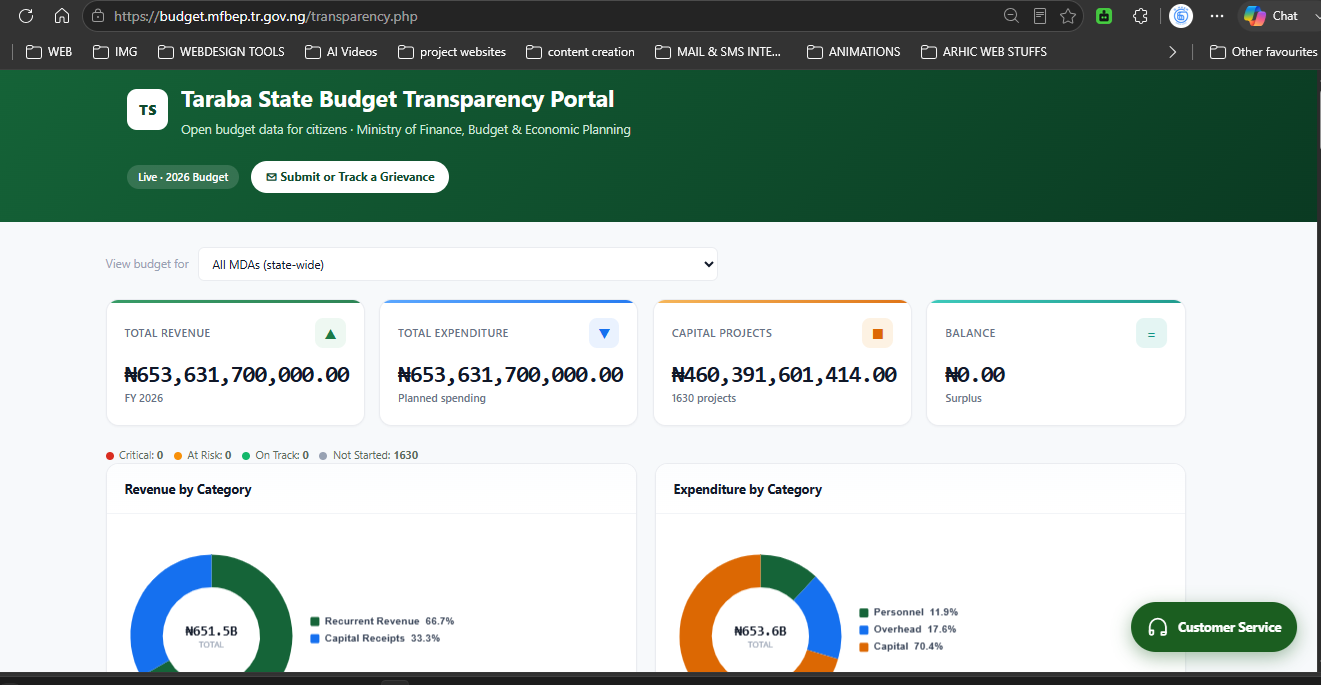Click the browser refresh icon
This screenshot has height=685, width=1321.
26,16
